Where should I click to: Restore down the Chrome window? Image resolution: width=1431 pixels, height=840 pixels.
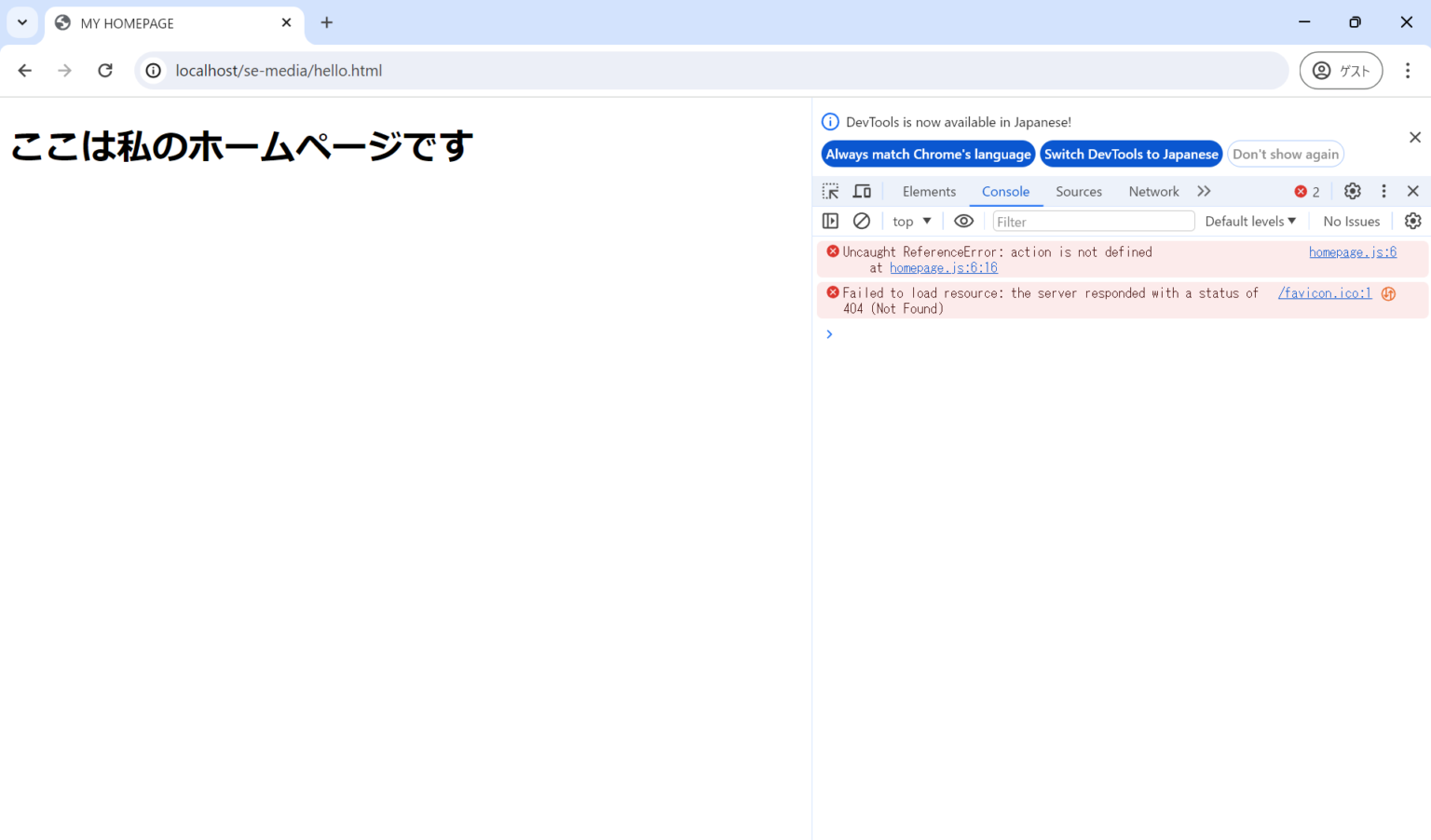(x=1356, y=22)
